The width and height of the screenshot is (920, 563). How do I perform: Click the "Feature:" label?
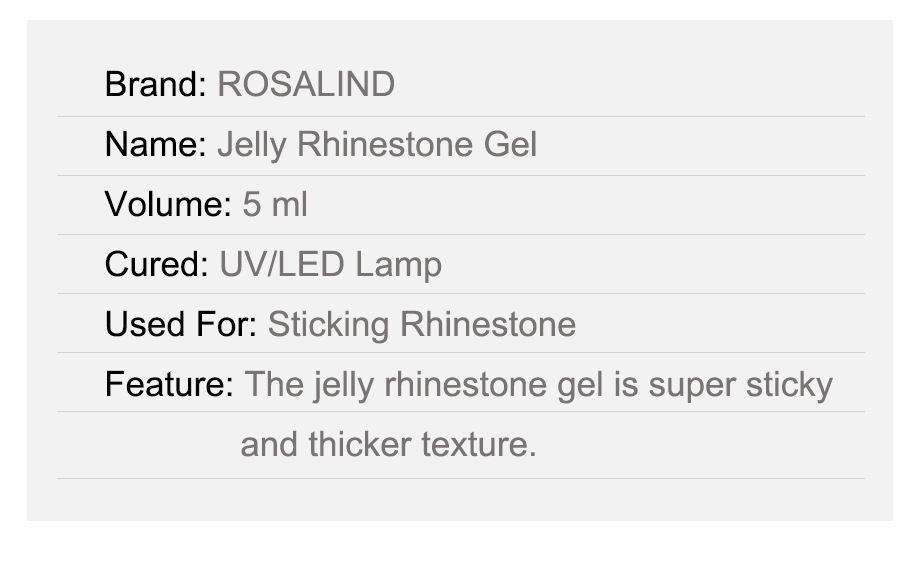click(x=169, y=384)
